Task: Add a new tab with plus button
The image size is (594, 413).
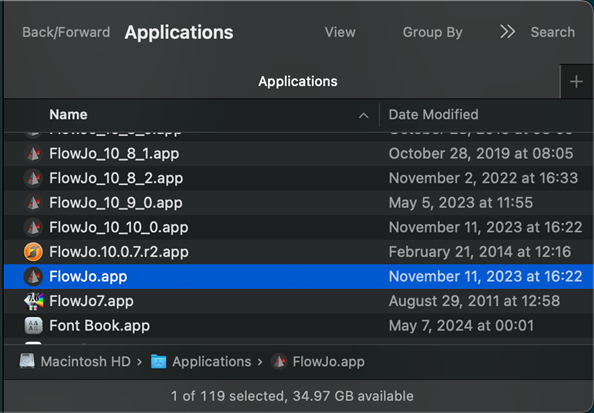Action: pos(576,81)
